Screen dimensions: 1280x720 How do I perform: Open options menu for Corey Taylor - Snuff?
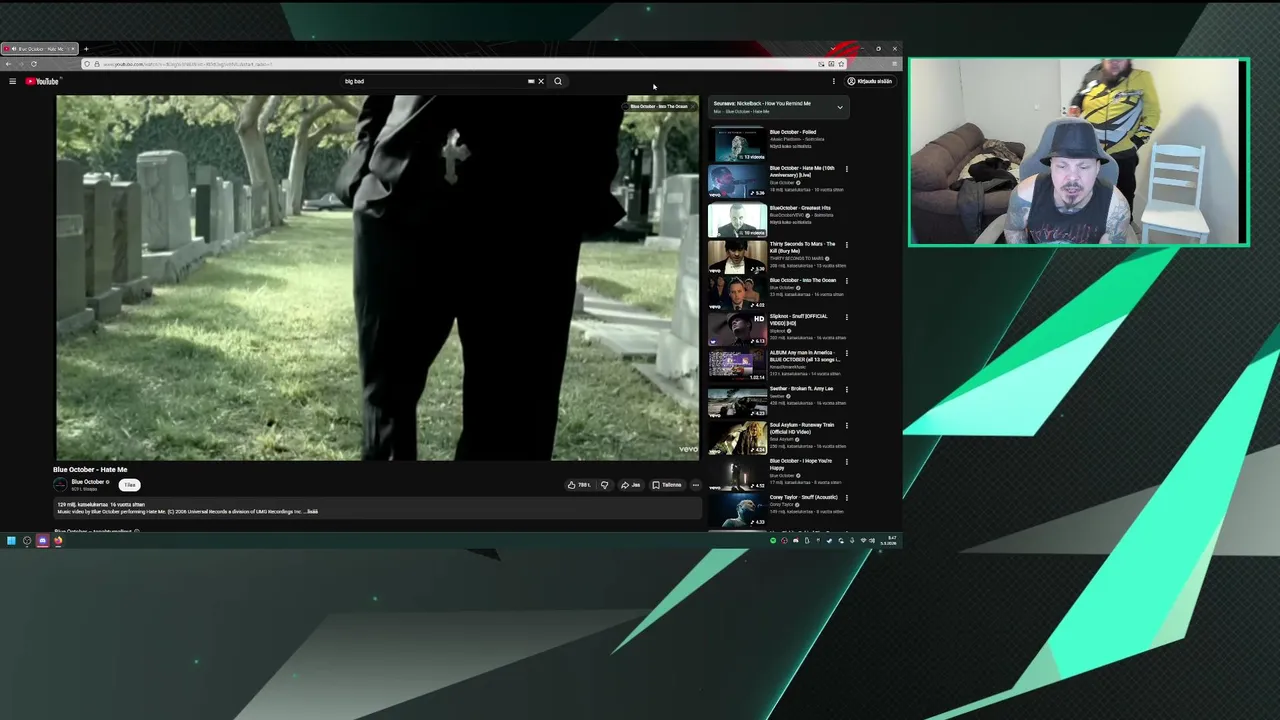coord(846,498)
